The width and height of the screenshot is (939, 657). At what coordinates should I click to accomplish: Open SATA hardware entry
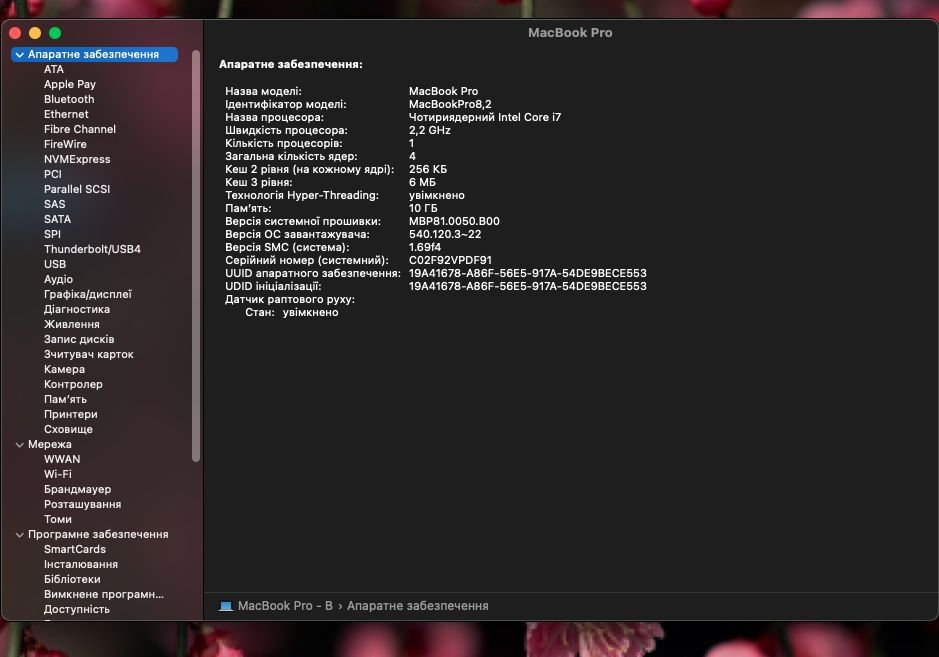click(x=57, y=219)
